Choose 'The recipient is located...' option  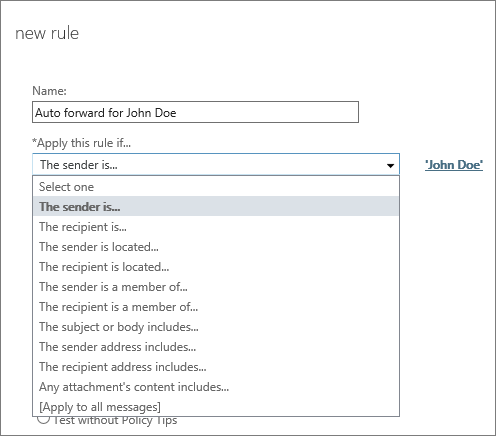tap(216, 267)
